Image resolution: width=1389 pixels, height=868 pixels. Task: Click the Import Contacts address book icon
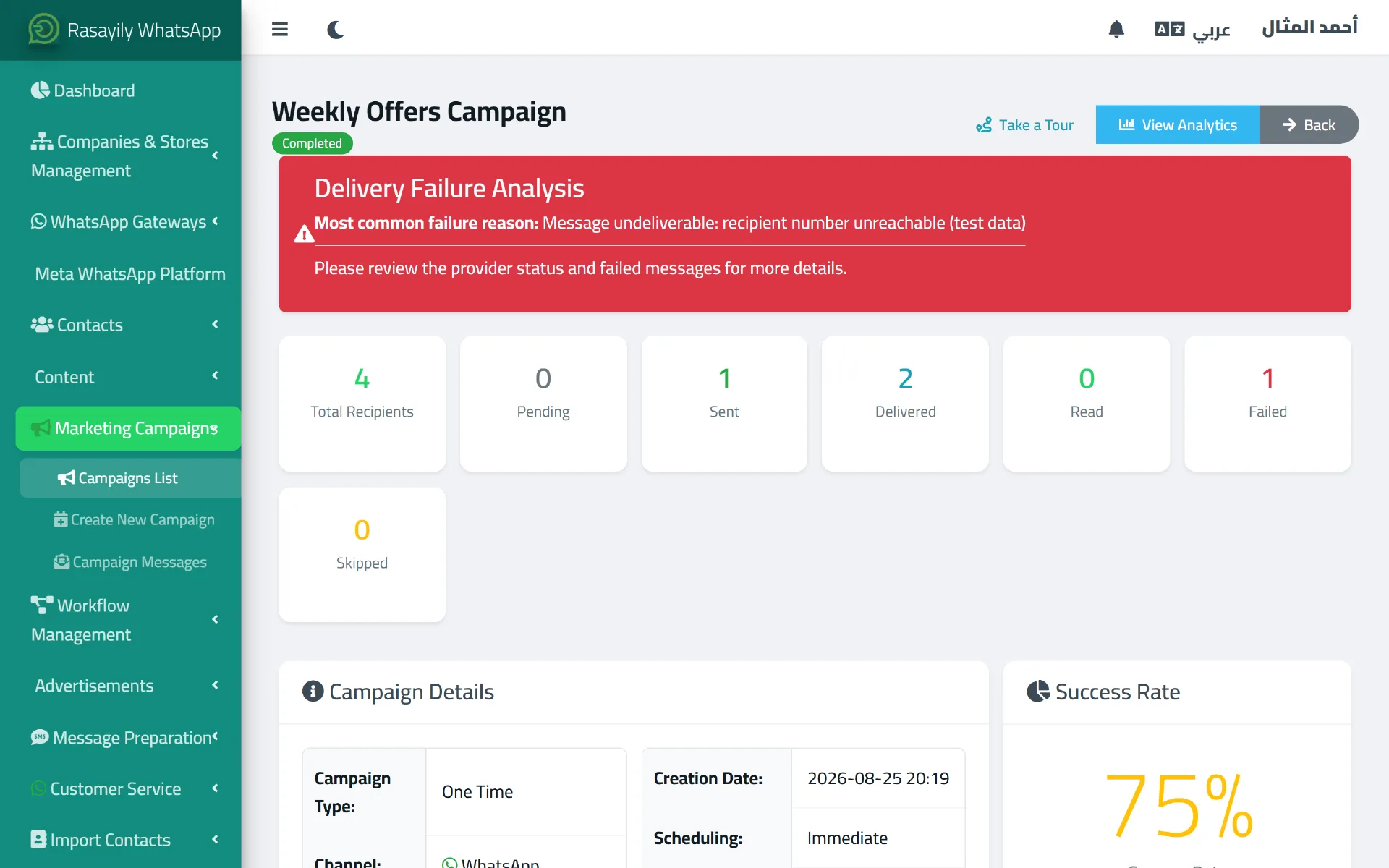(38, 840)
